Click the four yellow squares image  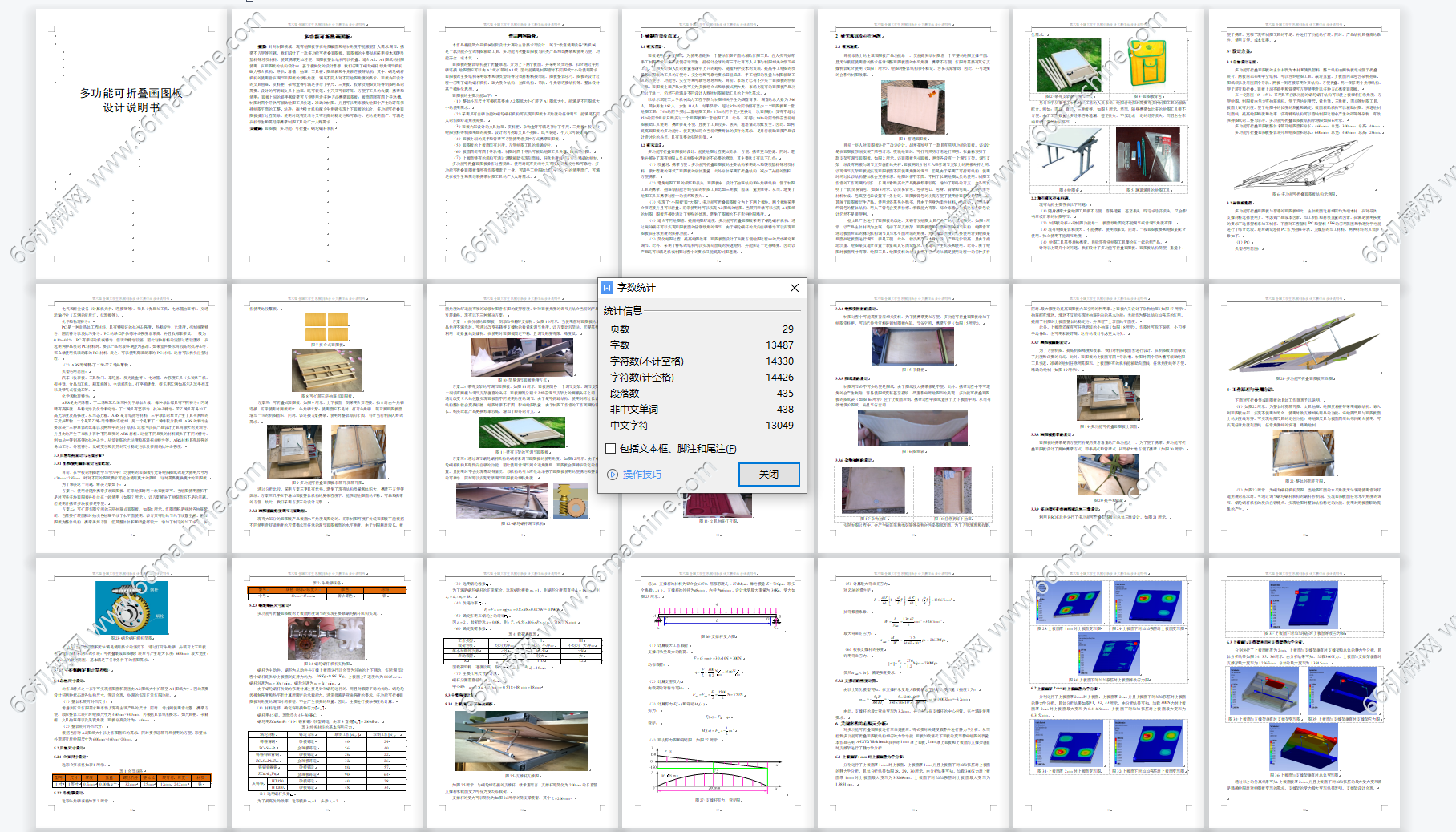pyautogui.click(x=326, y=327)
